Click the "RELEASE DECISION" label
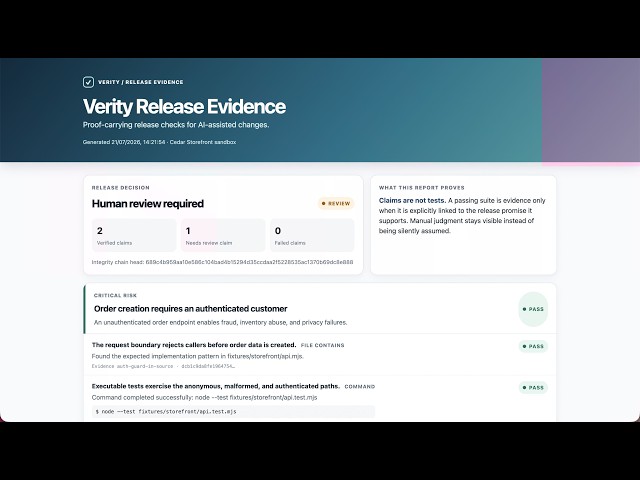 click(120, 188)
